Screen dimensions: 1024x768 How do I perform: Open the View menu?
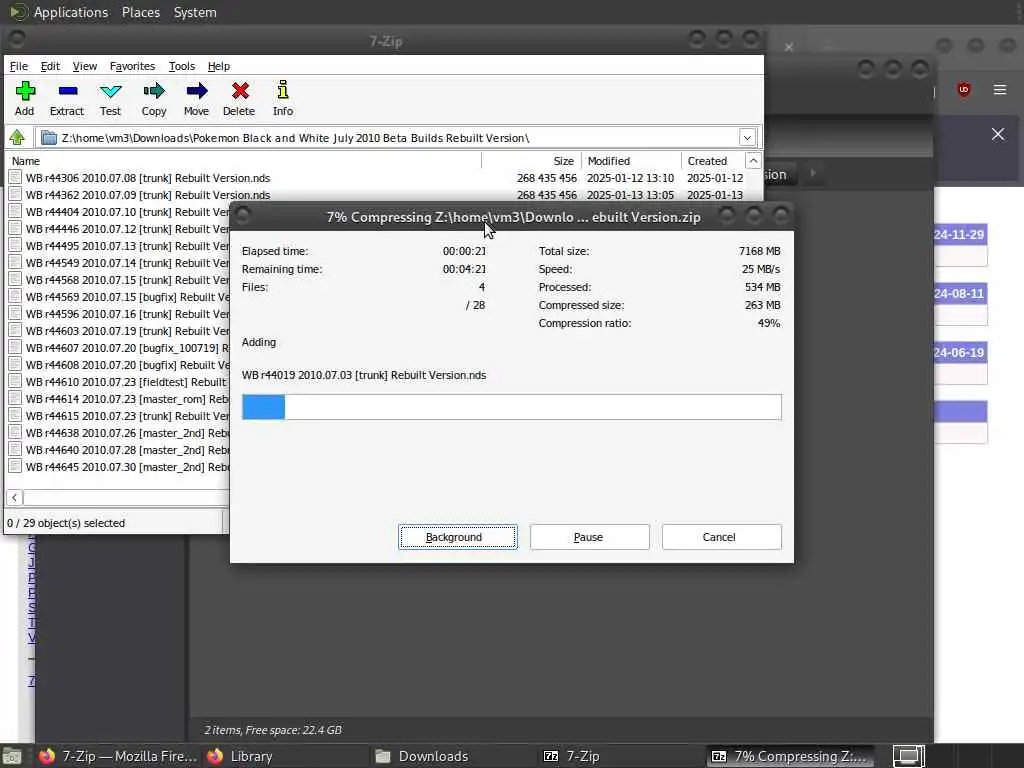(x=84, y=66)
